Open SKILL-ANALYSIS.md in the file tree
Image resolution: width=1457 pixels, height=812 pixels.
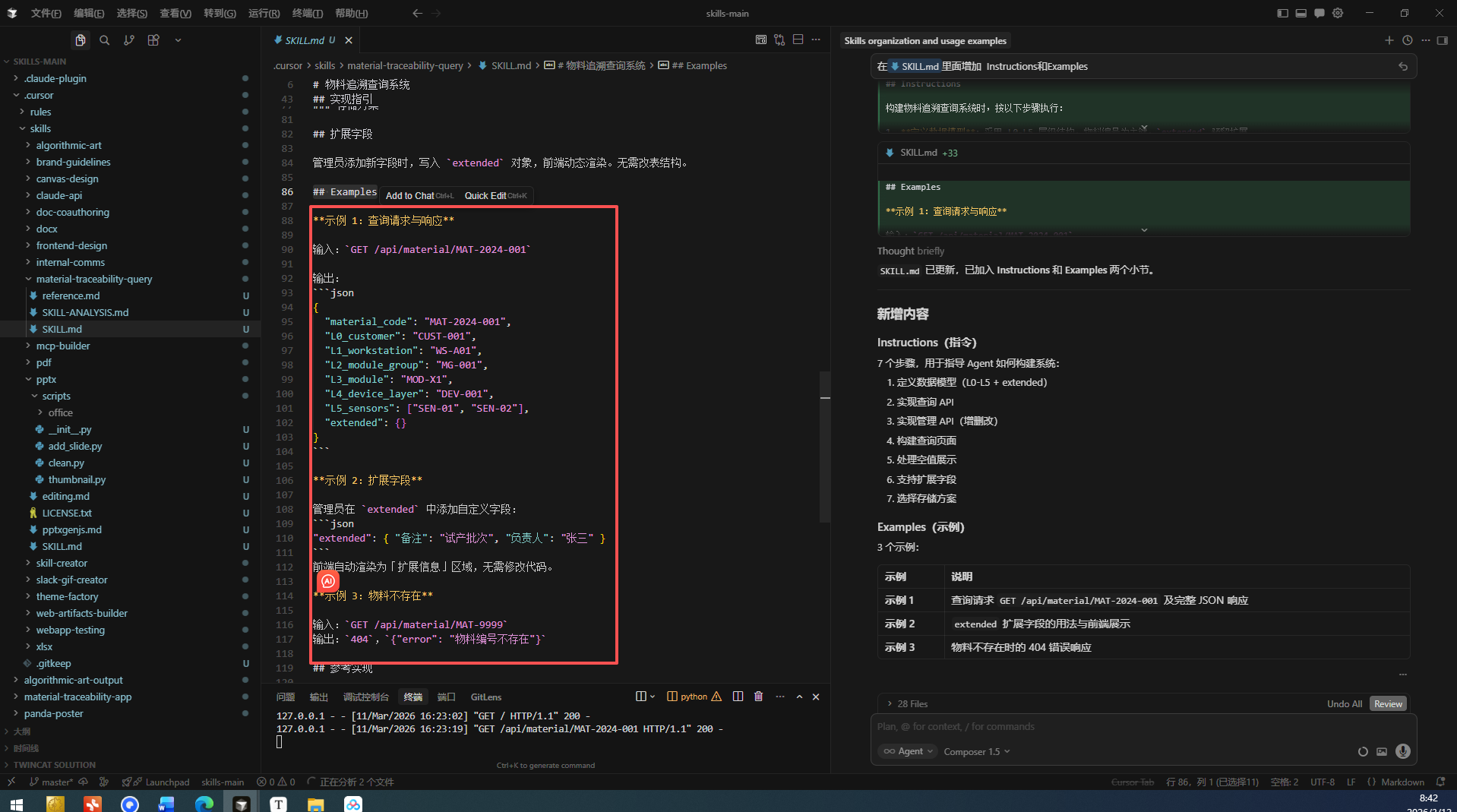click(x=85, y=312)
